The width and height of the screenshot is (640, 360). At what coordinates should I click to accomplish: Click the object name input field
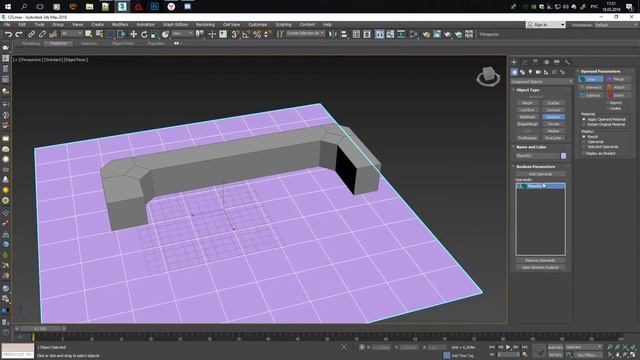(x=537, y=156)
